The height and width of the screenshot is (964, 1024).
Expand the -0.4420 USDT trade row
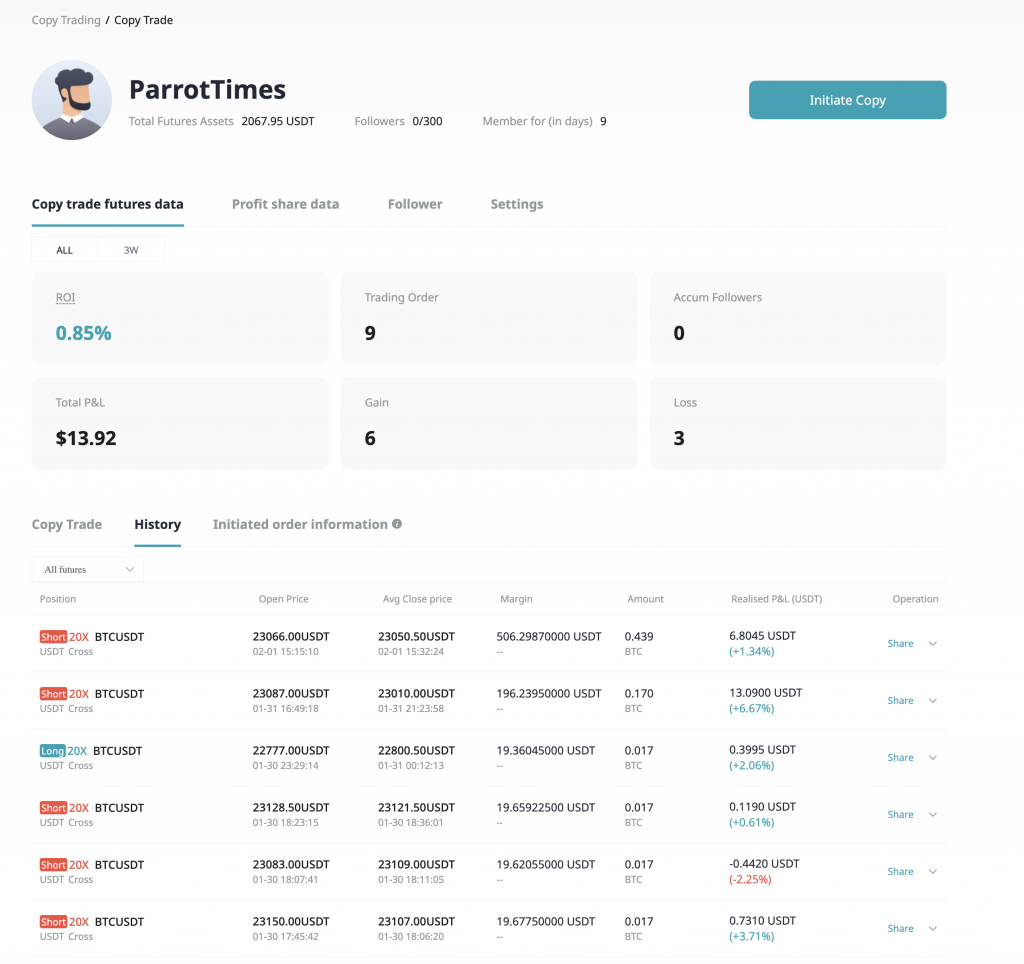[933, 872]
